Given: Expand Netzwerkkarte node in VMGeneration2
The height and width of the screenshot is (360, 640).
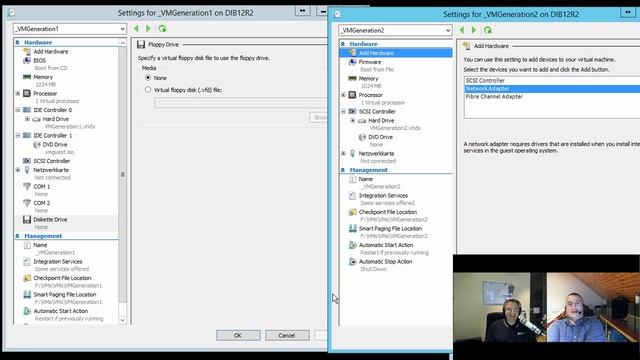Looking at the screenshot, I should pos(343,153).
